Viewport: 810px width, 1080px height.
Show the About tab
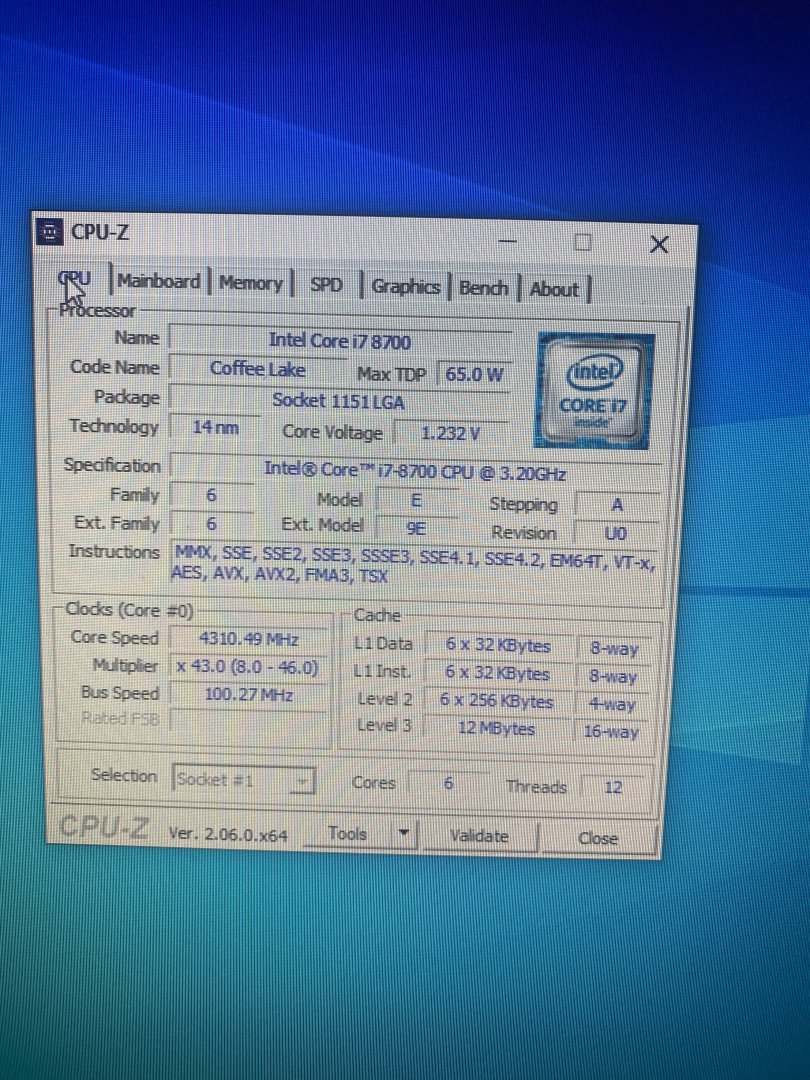[x=554, y=289]
